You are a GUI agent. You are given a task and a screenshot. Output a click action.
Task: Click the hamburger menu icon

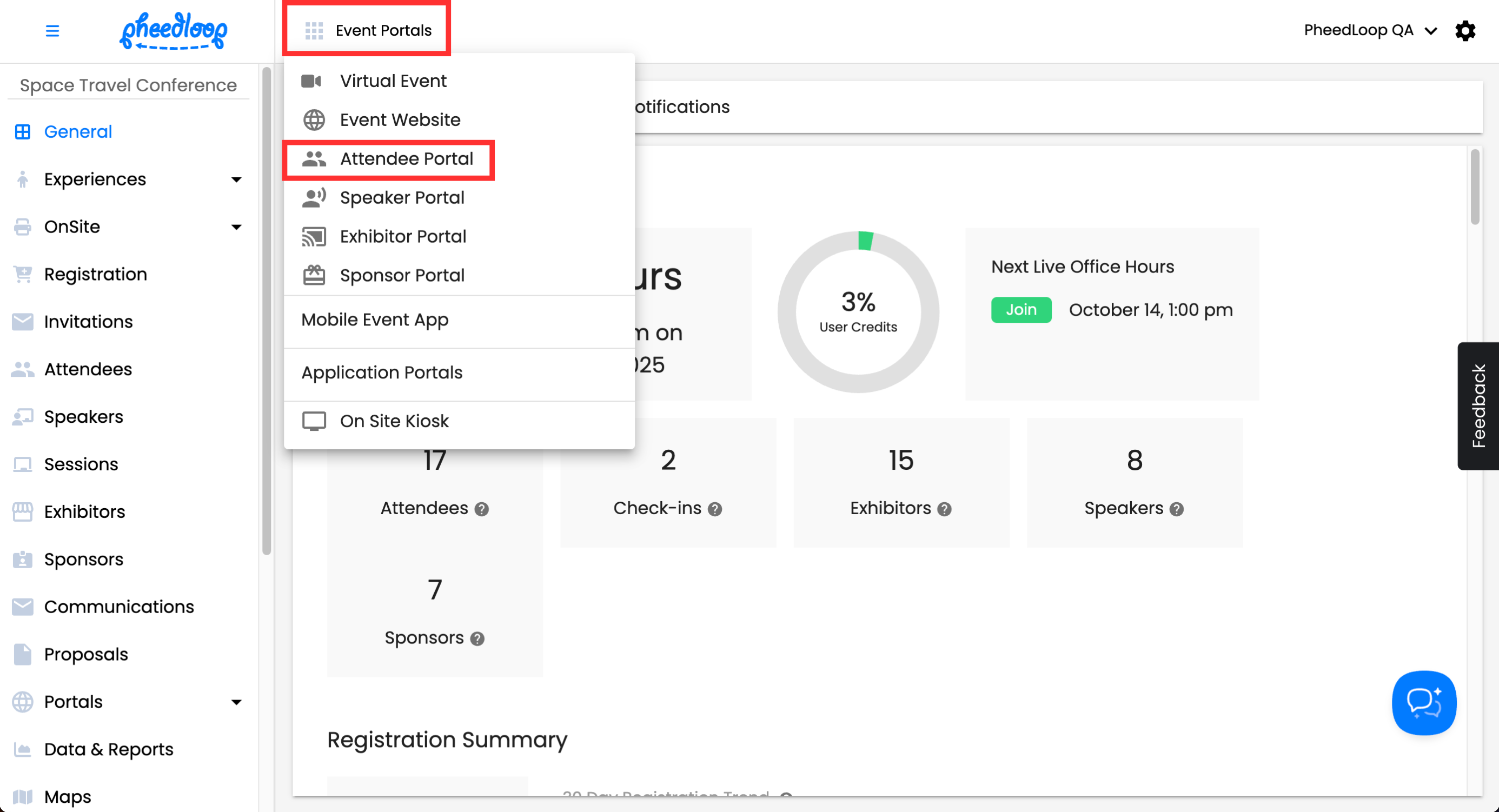[52, 30]
